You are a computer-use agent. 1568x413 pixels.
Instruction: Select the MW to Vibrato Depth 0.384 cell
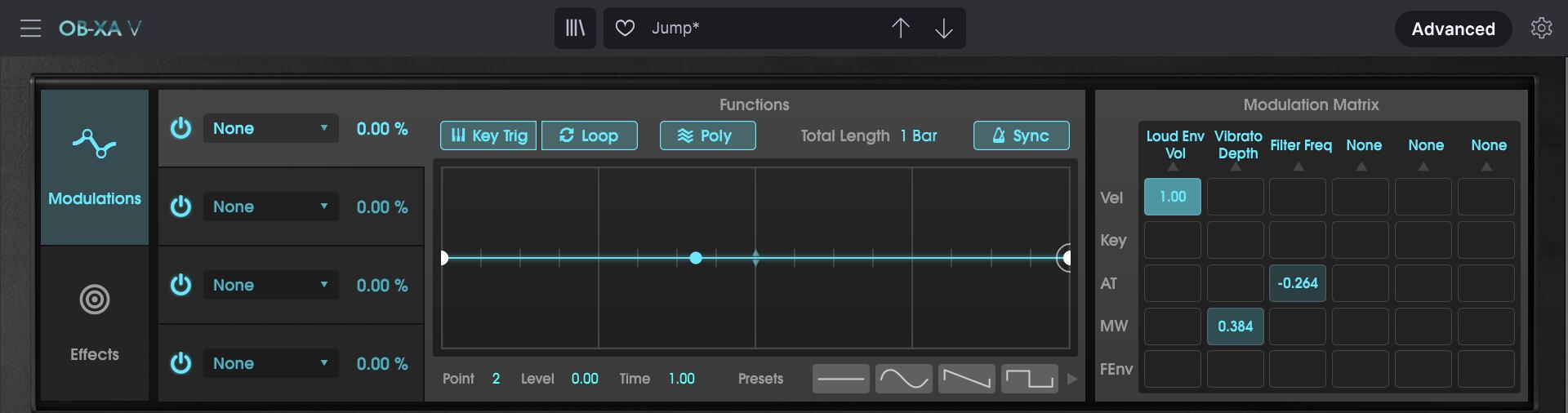(1235, 326)
